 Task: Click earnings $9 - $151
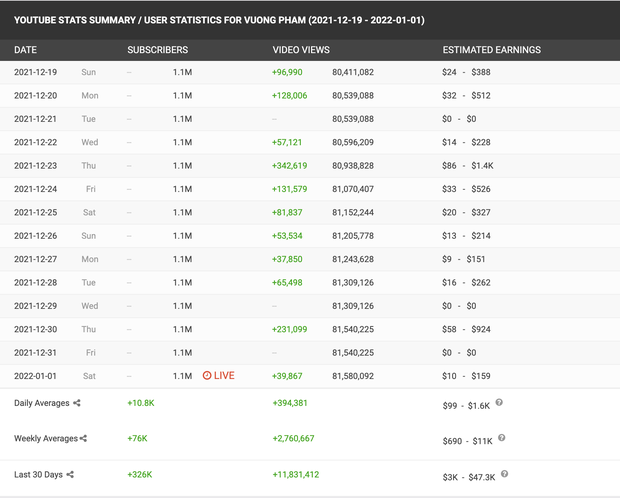tap(463, 259)
